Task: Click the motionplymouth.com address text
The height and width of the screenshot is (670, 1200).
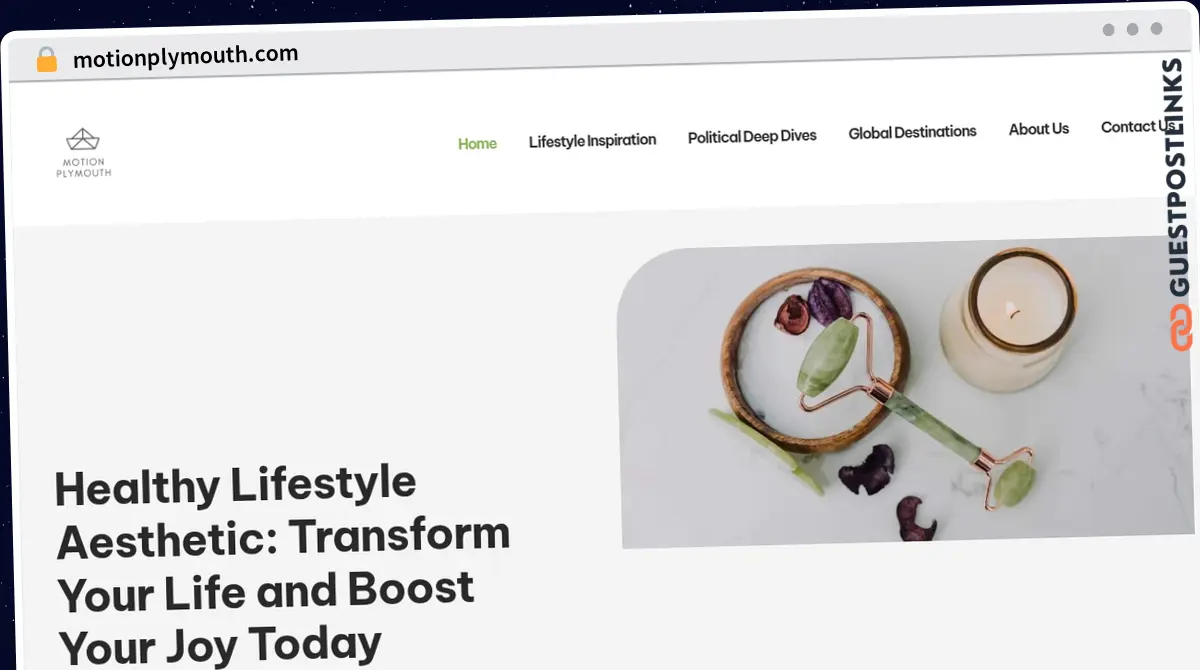Action: click(x=185, y=56)
